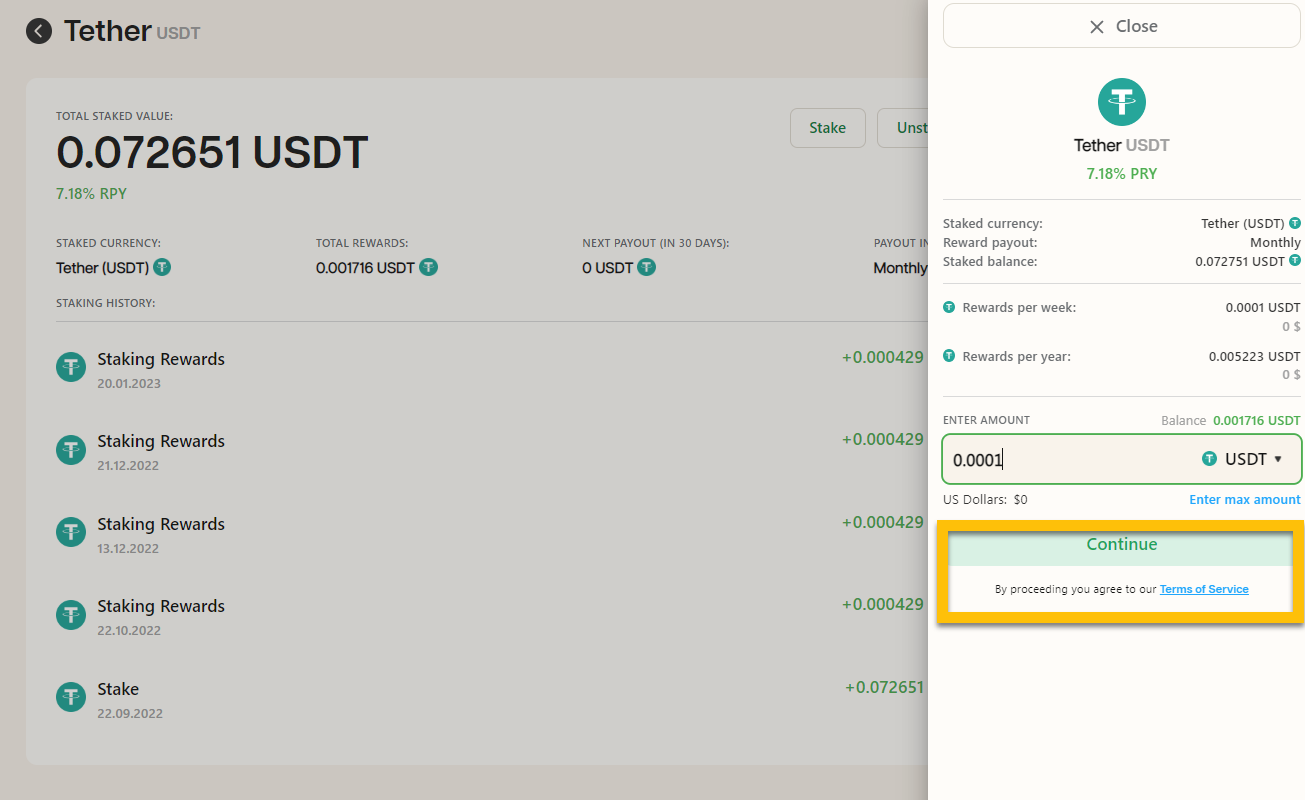
Task: Click the Stake button
Action: [x=827, y=128]
